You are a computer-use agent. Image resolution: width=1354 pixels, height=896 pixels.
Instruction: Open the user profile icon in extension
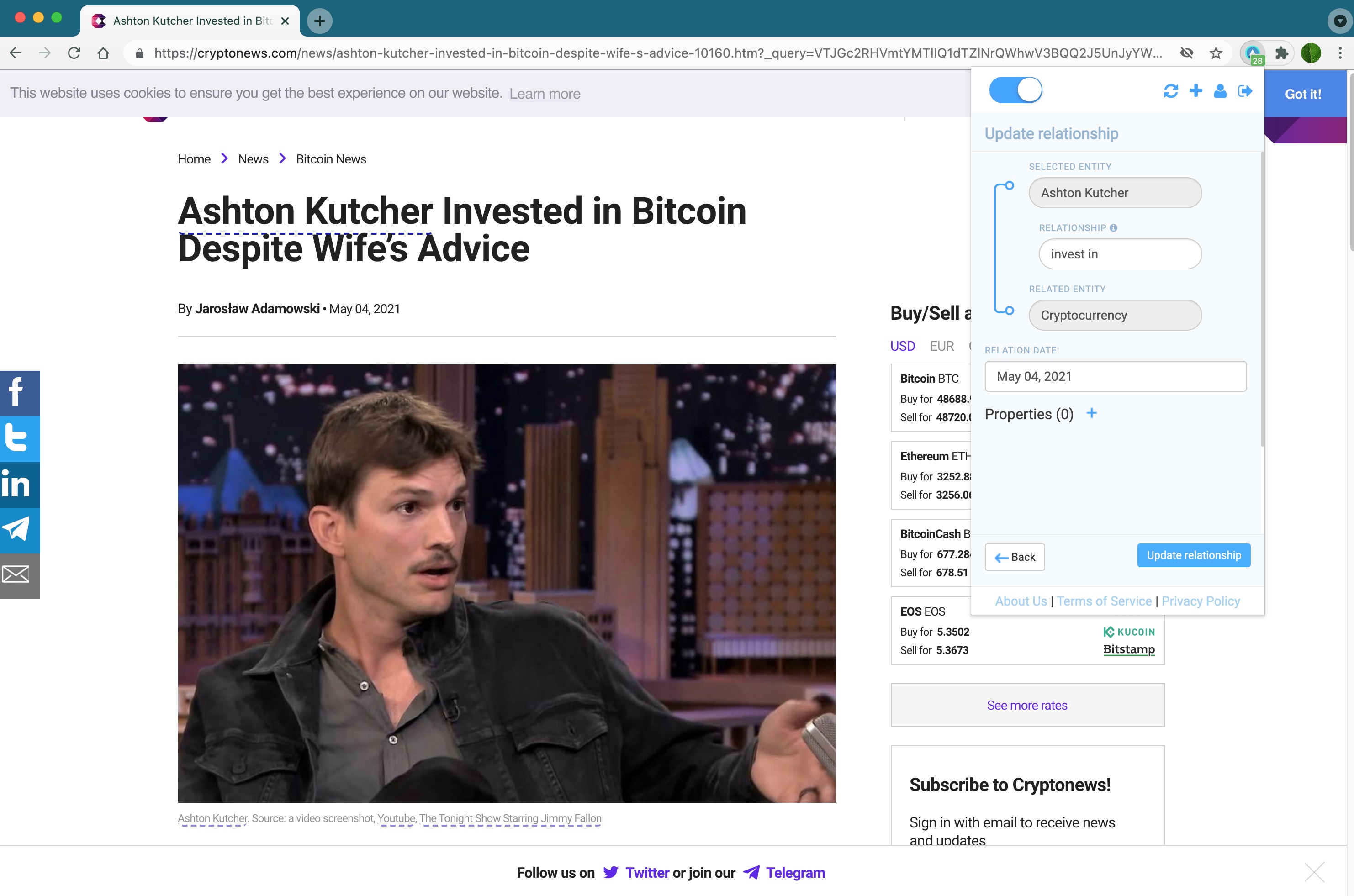(x=1220, y=91)
